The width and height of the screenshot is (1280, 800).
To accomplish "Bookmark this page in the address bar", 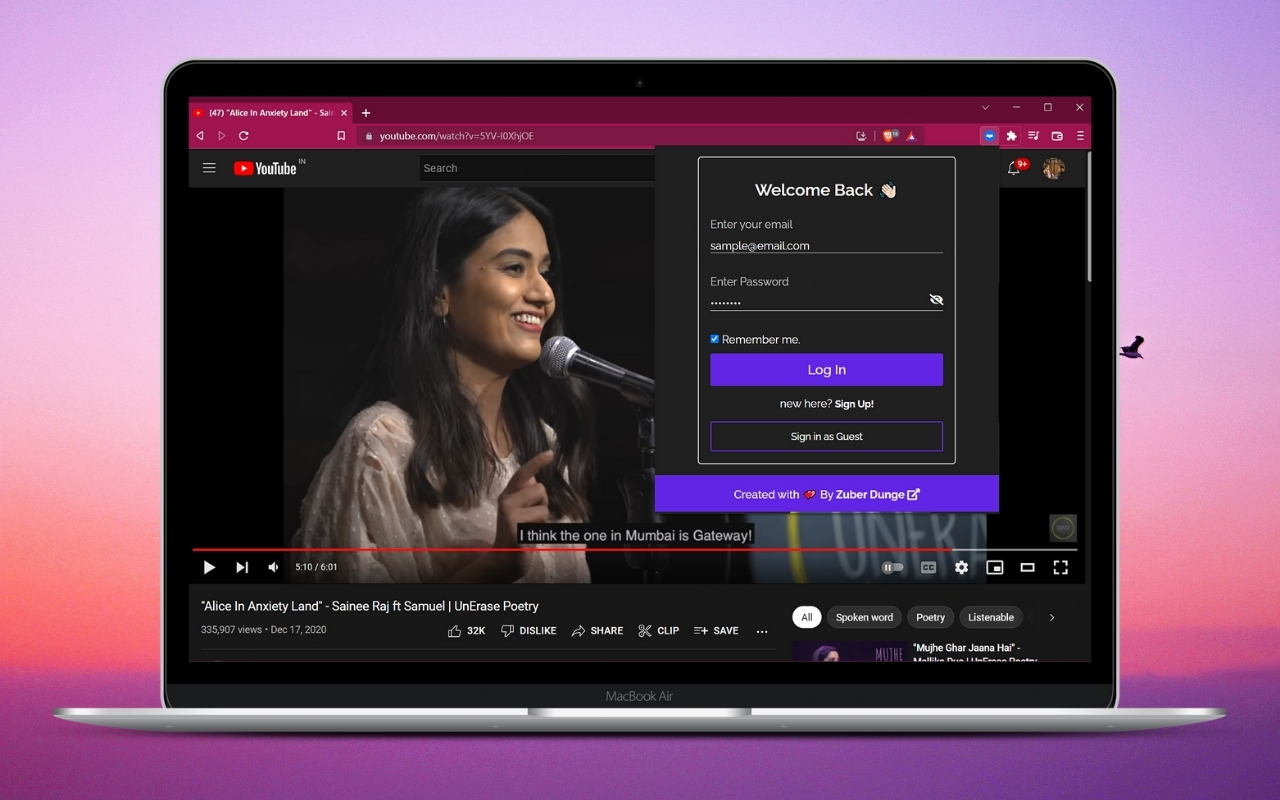I will [x=341, y=136].
